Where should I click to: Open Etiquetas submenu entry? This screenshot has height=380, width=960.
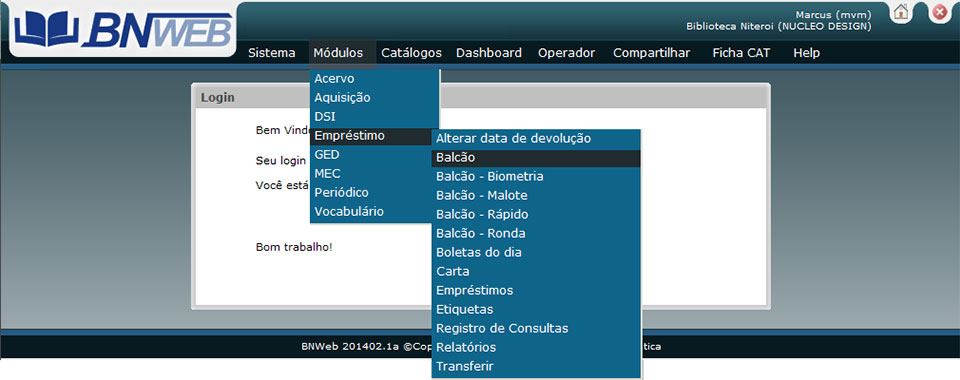tap(536, 310)
